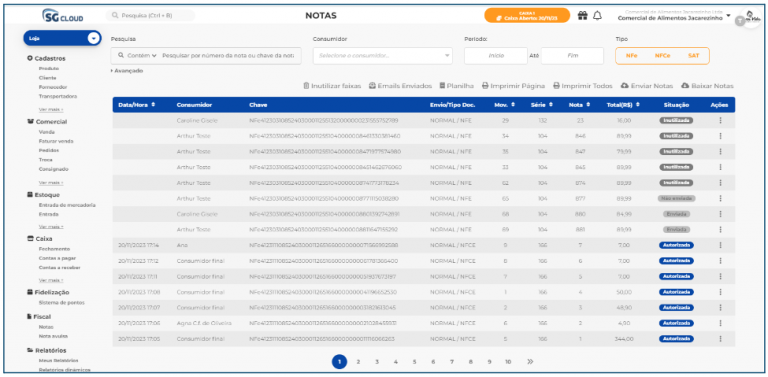This screenshot has width=768, height=377.
Task: Click the Caixa Aberto orange button
Action: (x=527, y=15)
